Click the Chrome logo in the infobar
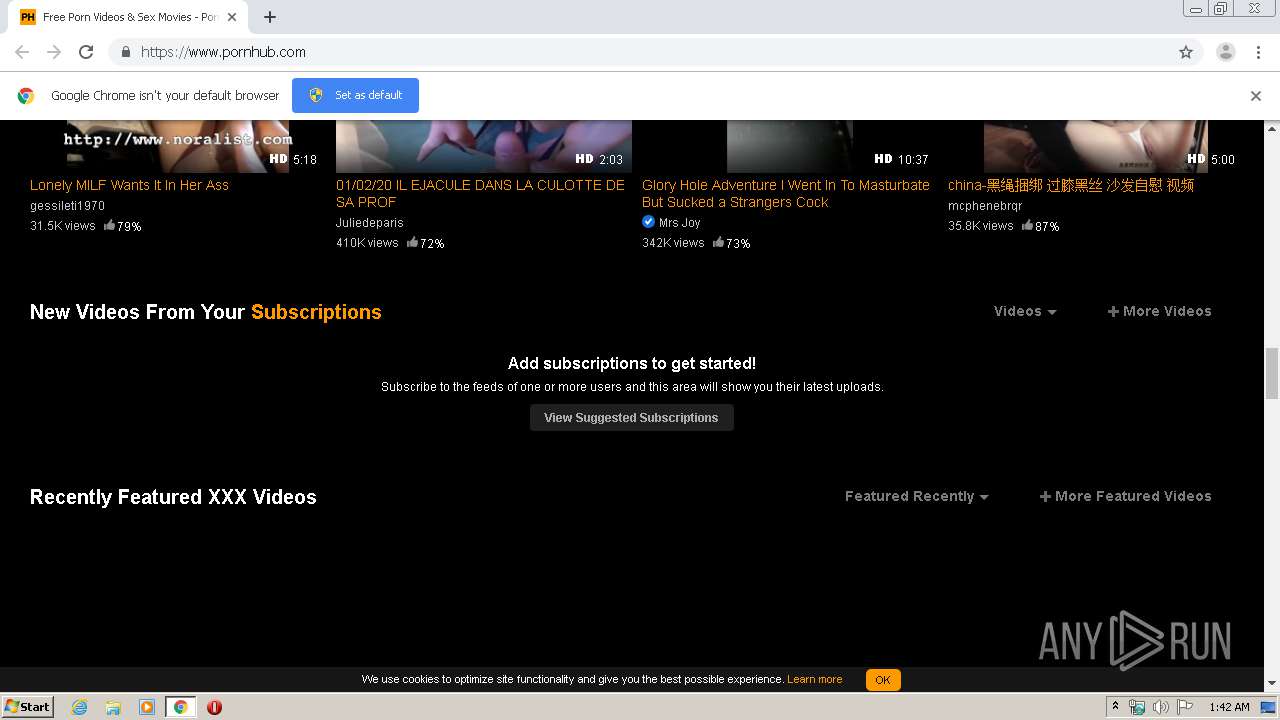 26,96
